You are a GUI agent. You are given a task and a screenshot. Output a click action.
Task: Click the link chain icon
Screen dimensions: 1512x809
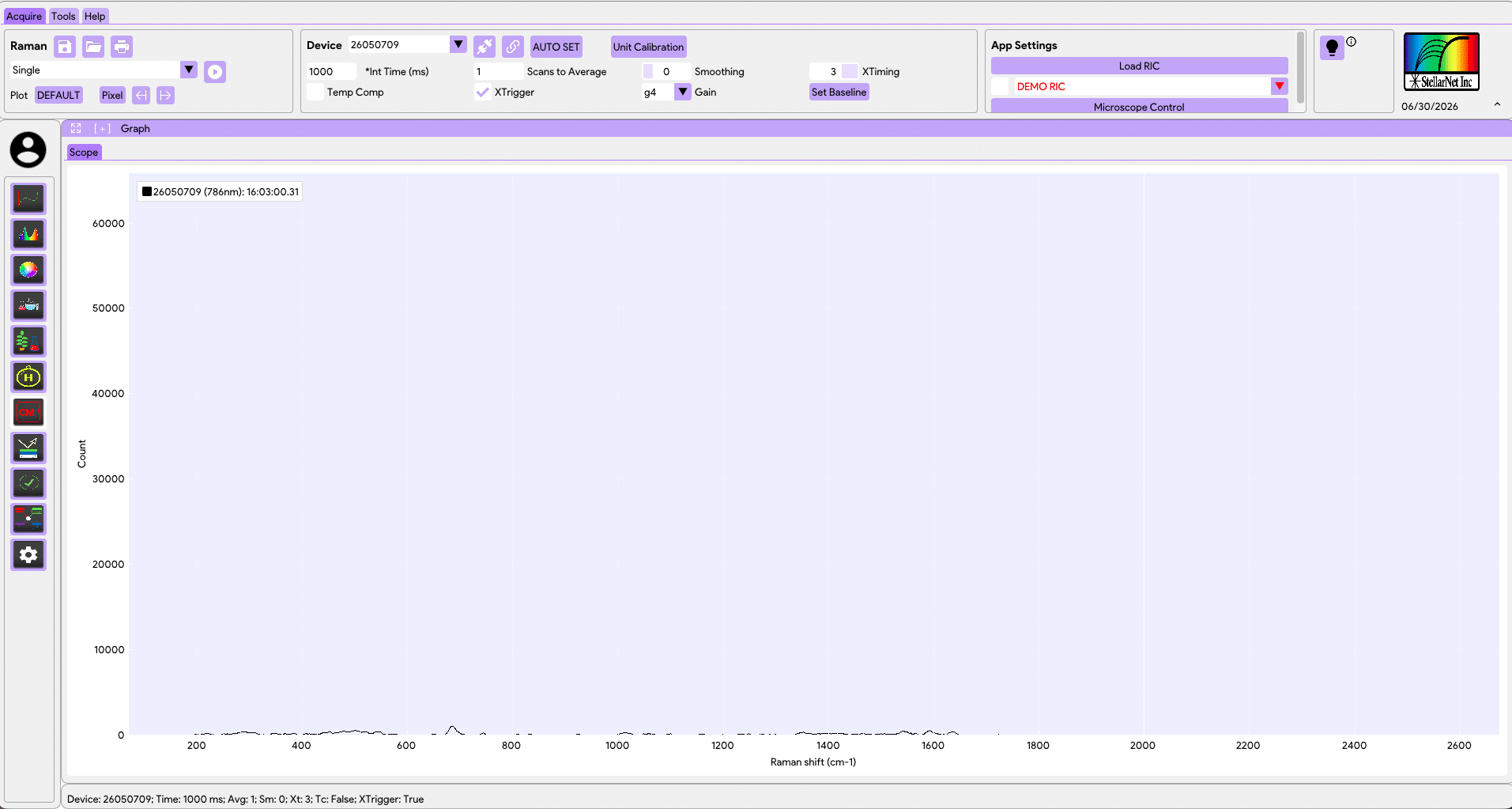click(x=513, y=47)
